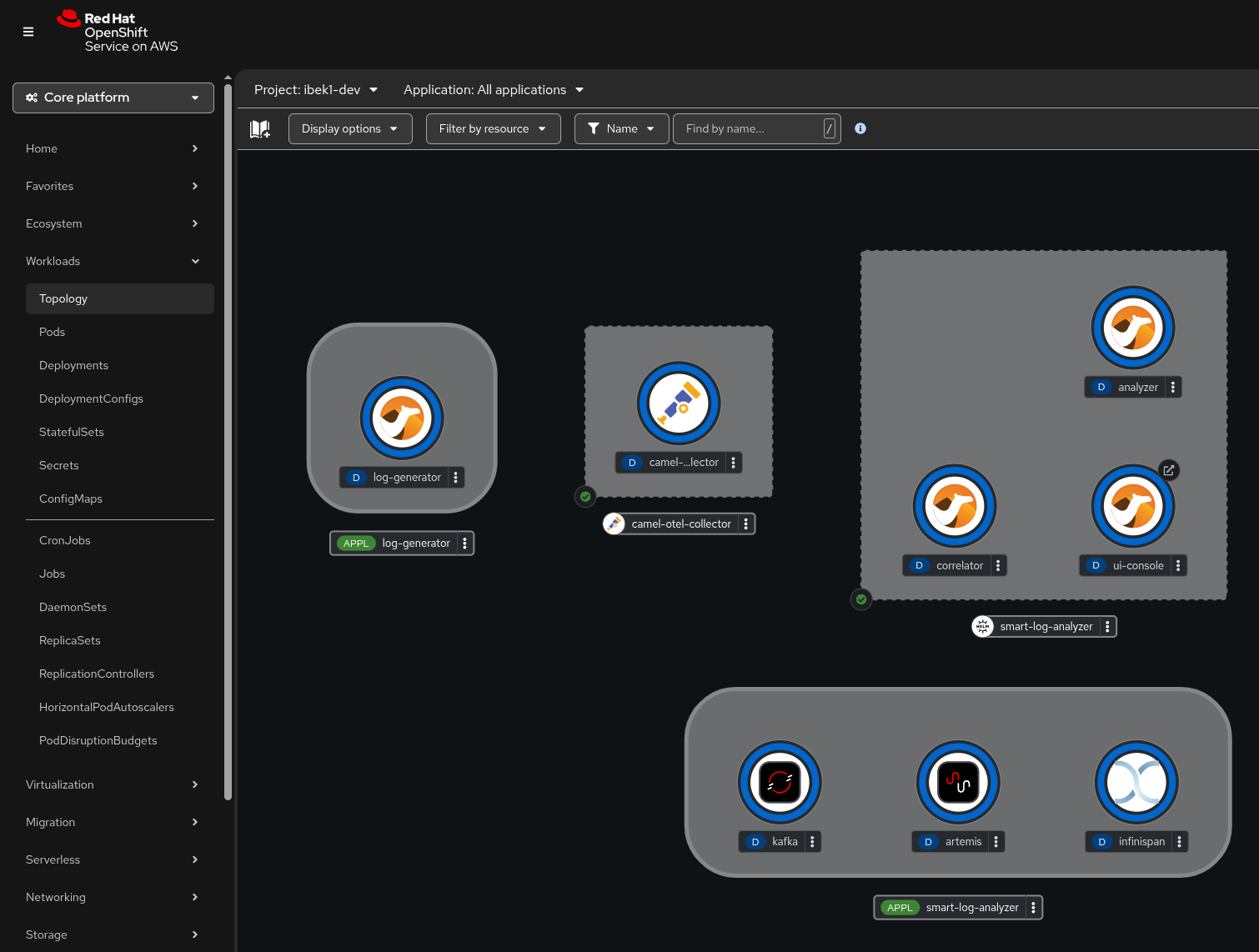1259x952 pixels.
Task: Expand the Virtualization navigation section
Action: [113, 784]
